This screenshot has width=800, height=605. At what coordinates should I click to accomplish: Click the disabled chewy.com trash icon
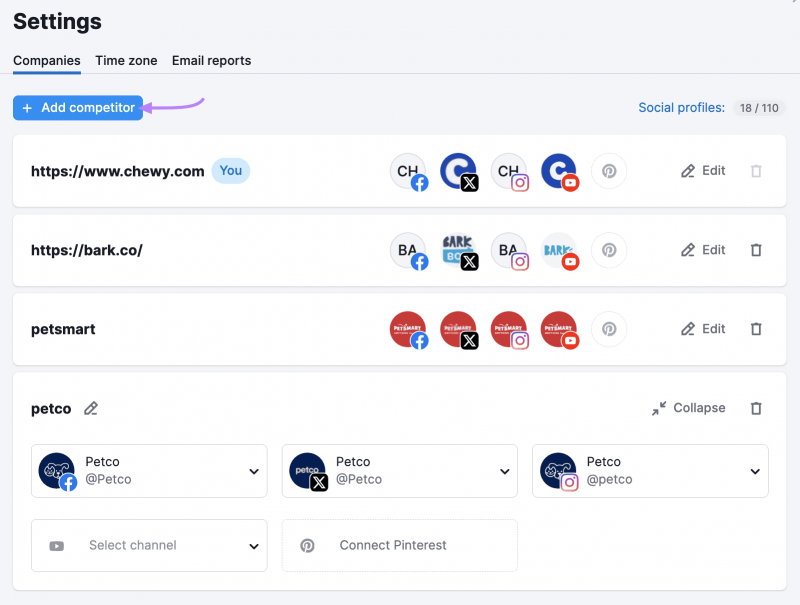pyautogui.click(x=756, y=171)
